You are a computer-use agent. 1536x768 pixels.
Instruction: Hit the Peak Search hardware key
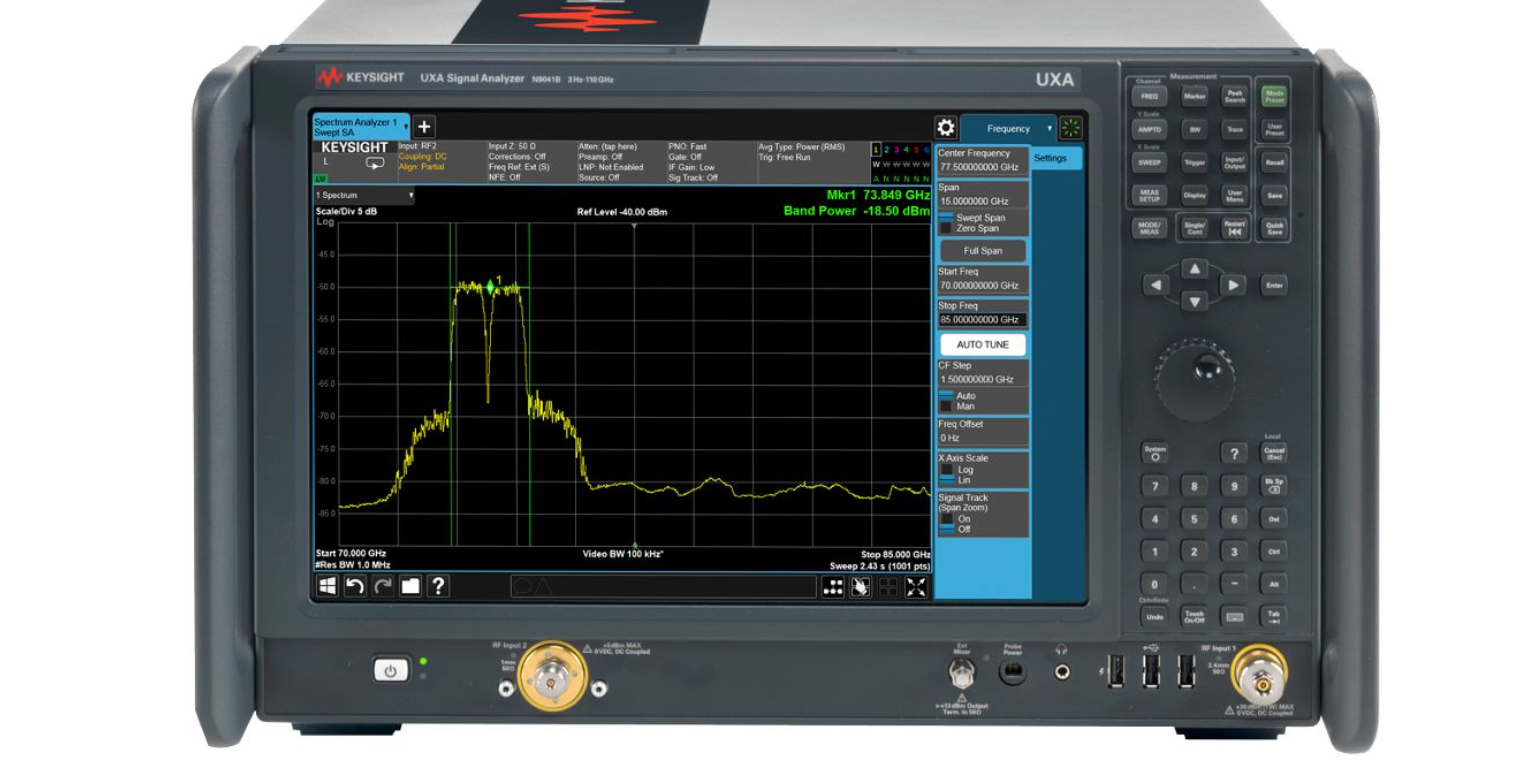point(1235,97)
